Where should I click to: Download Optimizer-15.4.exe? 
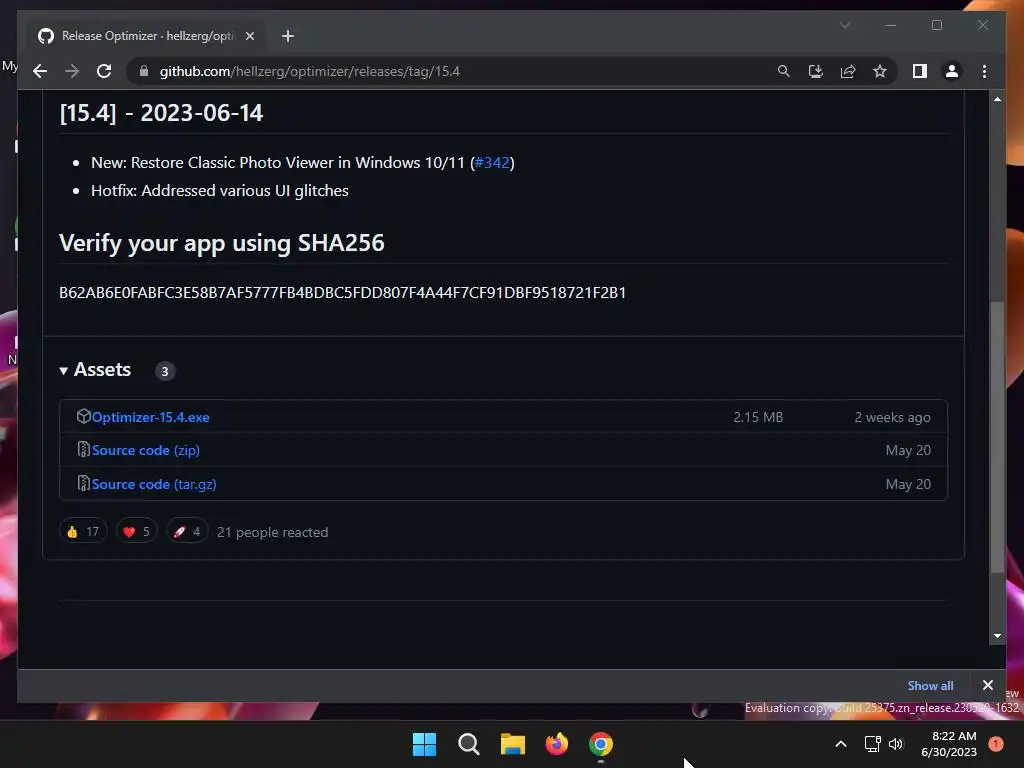tap(150, 417)
